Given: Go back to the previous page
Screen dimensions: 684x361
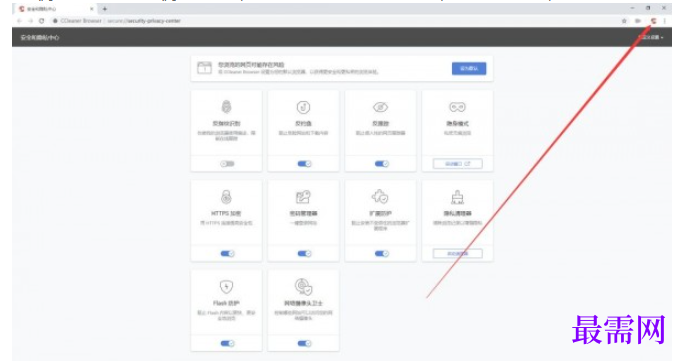Looking at the screenshot, I should (x=19, y=20).
